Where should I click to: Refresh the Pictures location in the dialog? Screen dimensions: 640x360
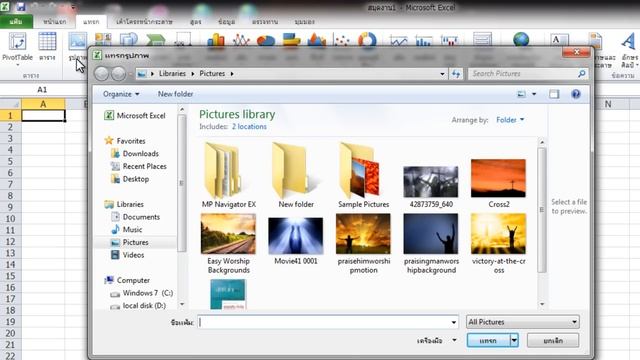(456, 74)
